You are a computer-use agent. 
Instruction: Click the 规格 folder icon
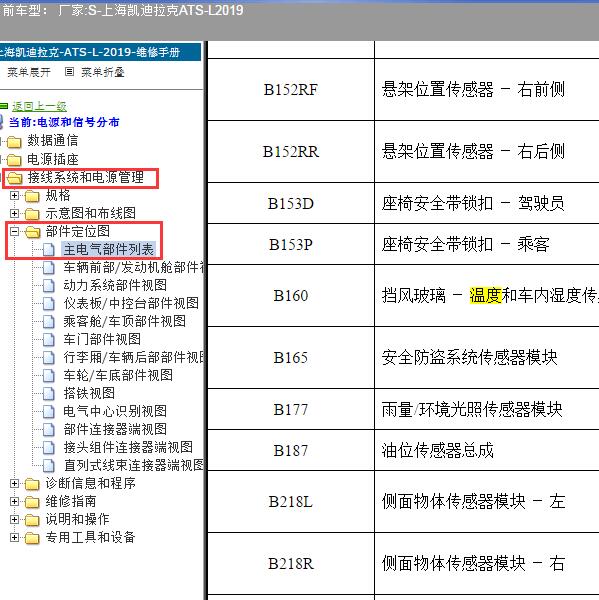(32, 196)
